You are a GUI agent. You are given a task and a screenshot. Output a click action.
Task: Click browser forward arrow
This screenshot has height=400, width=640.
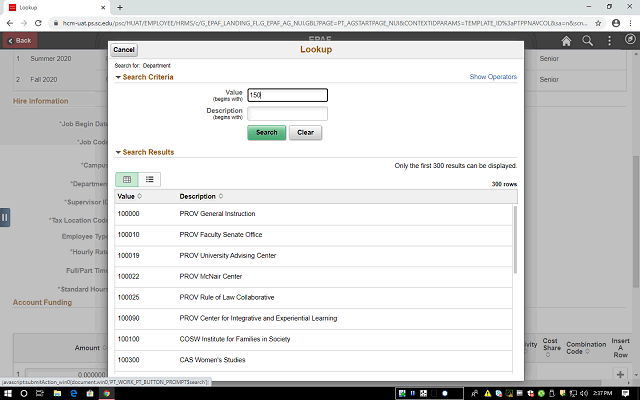24,23
